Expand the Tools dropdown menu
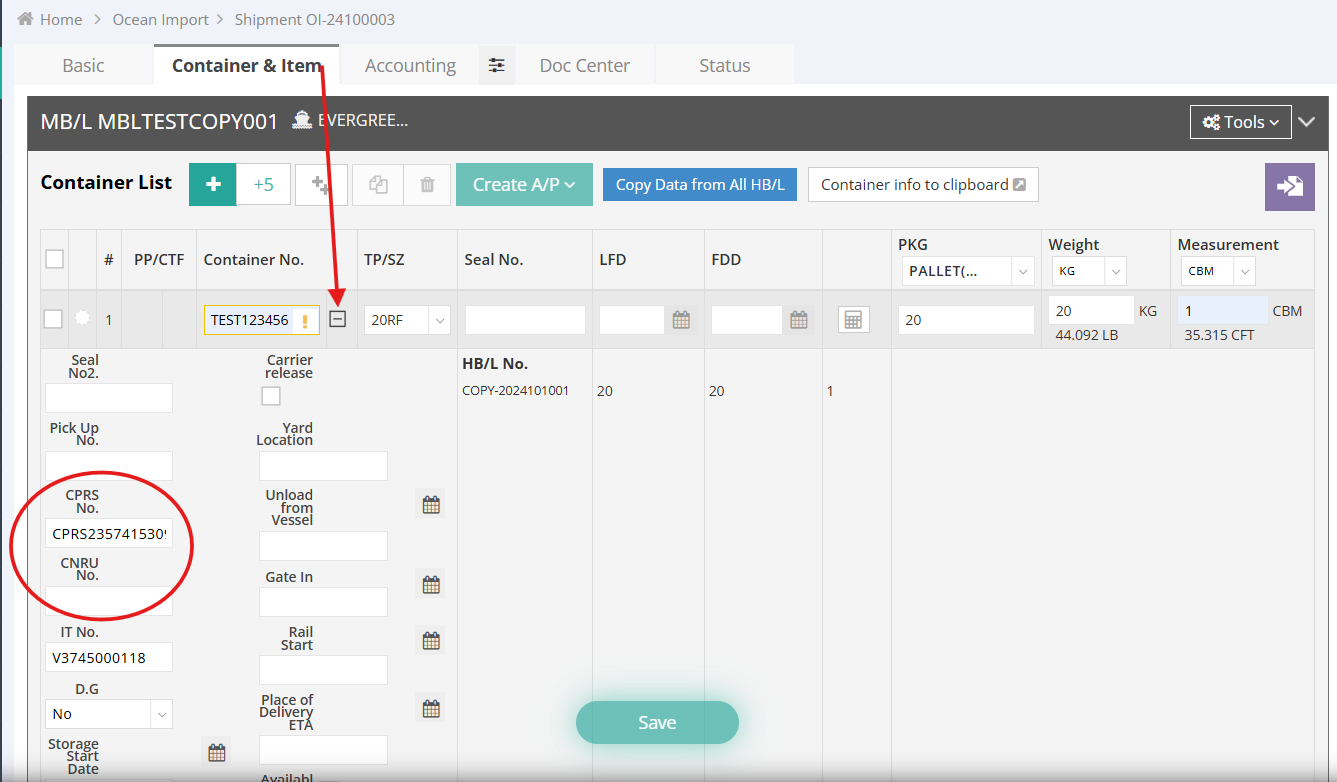This screenshot has width=1337, height=782. coord(1240,122)
